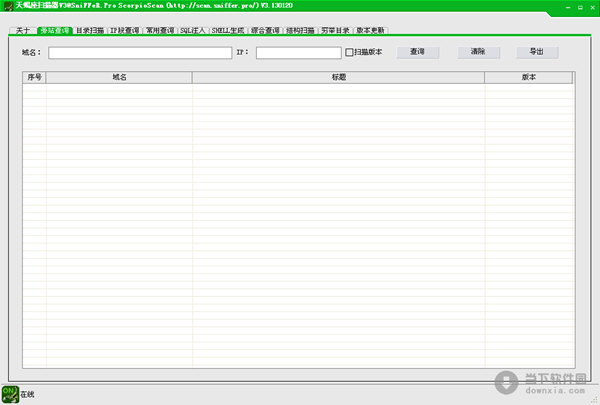Image resolution: width=600 pixels, height=405 pixels.
Task: Go to the 版本更新 tab
Action: click(370, 31)
